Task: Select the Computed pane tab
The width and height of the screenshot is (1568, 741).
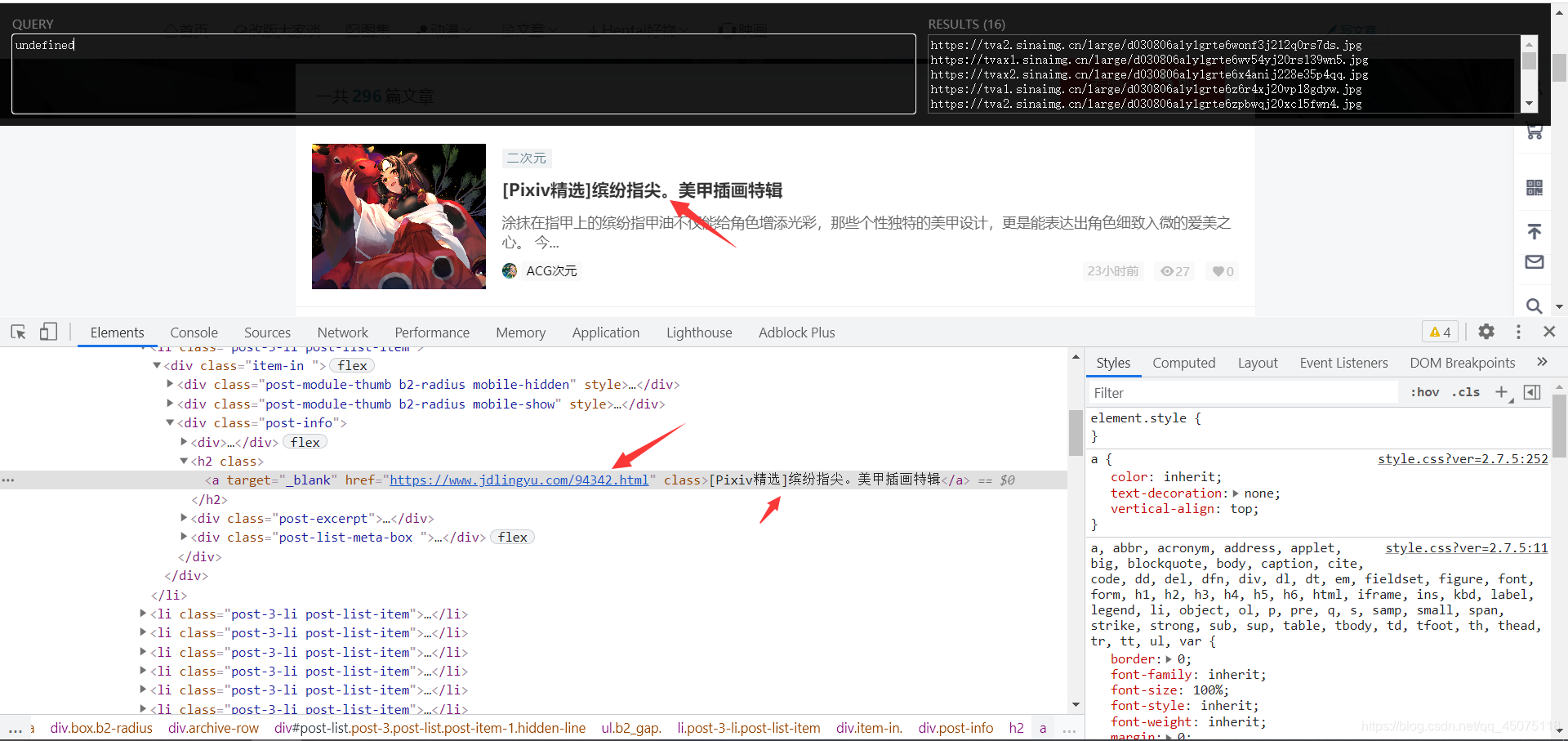Action: pyautogui.click(x=1183, y=363)
